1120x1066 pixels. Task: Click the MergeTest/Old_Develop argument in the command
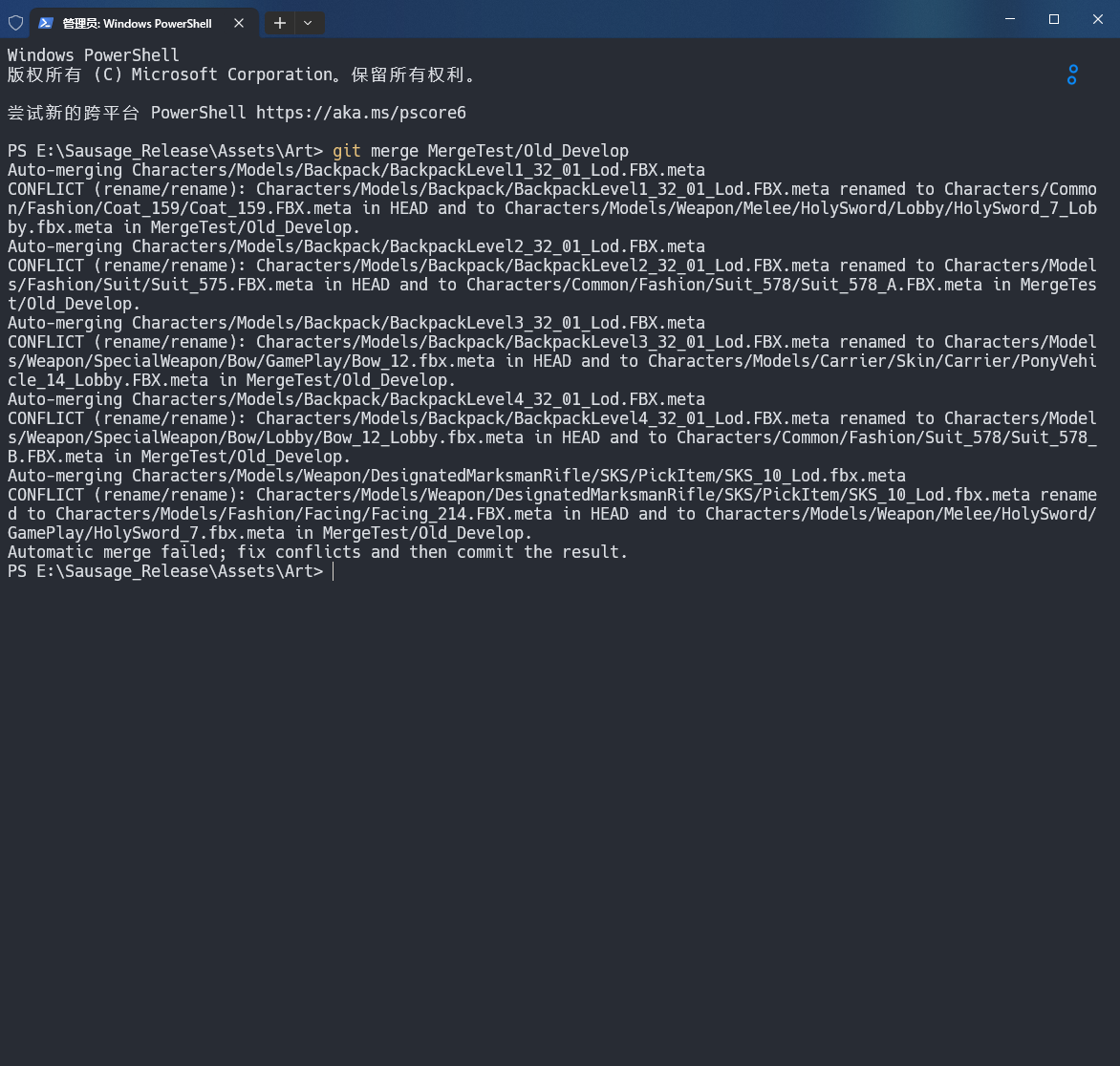(x=528, y=151)
